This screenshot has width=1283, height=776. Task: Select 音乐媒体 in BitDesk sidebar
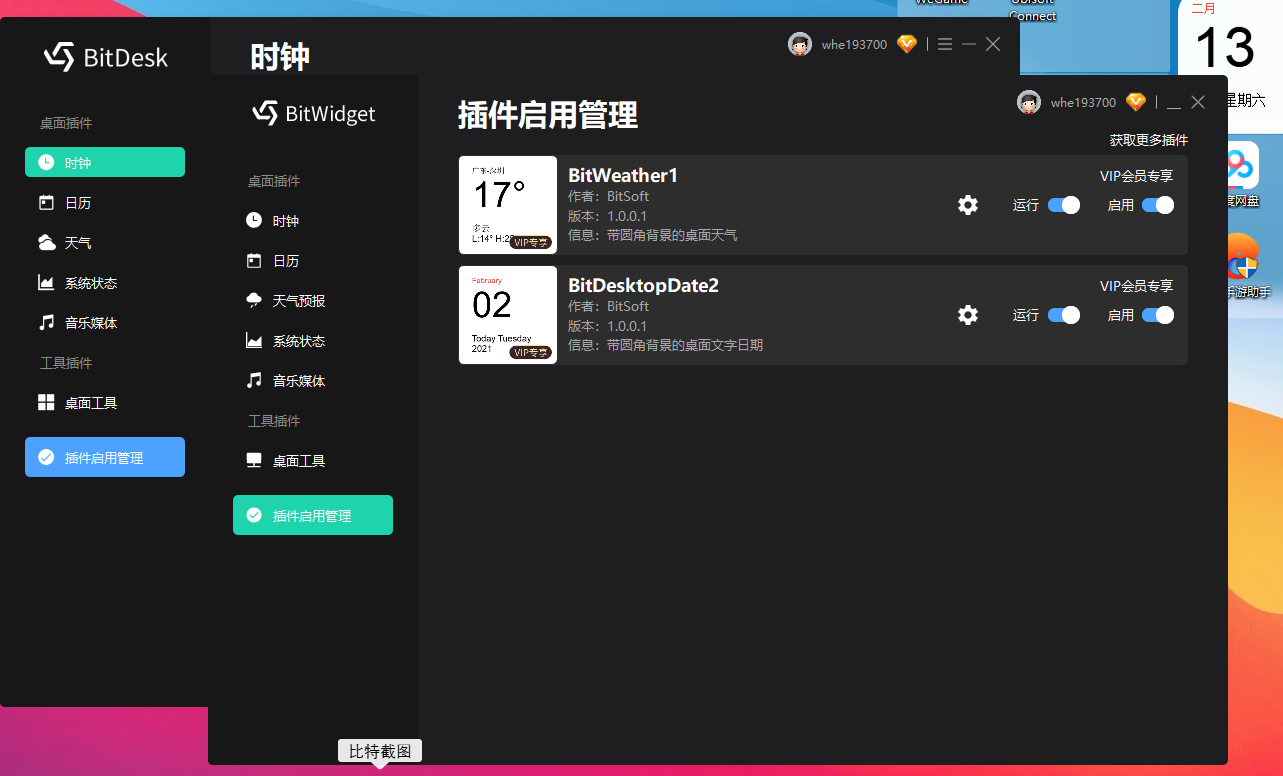click(91, 323)
